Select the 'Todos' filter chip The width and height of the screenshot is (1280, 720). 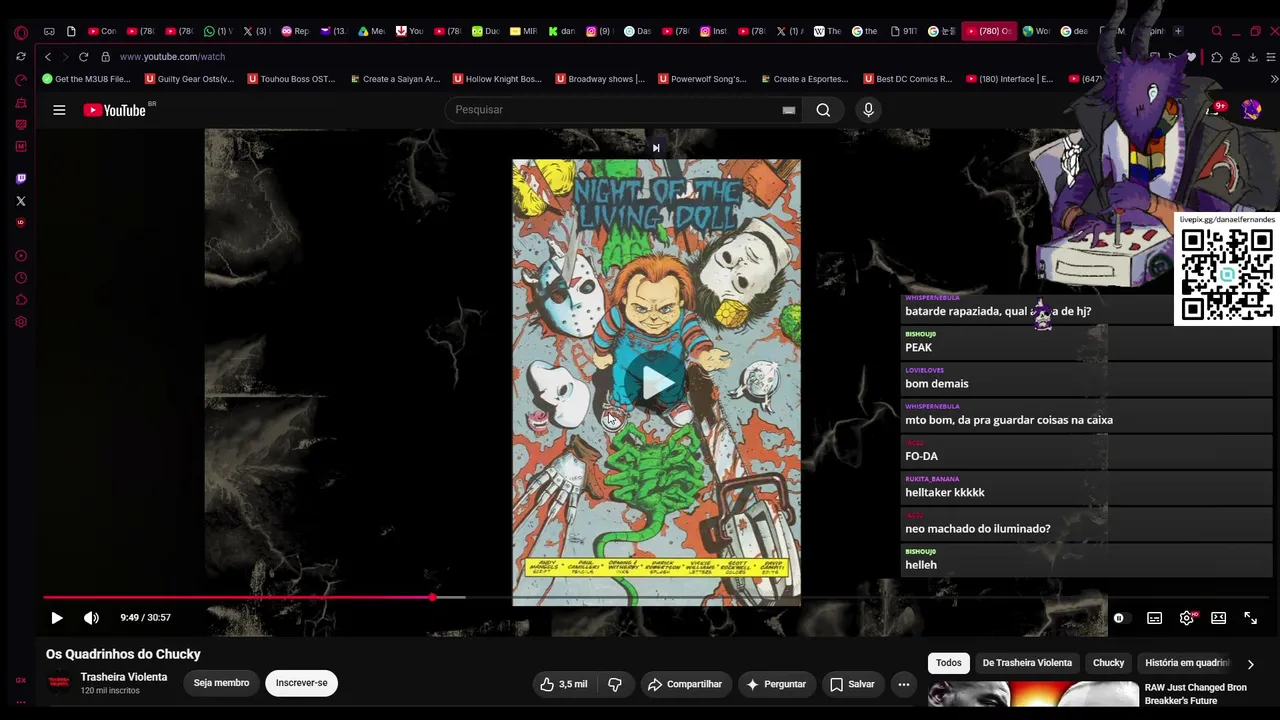click(948, 663)
